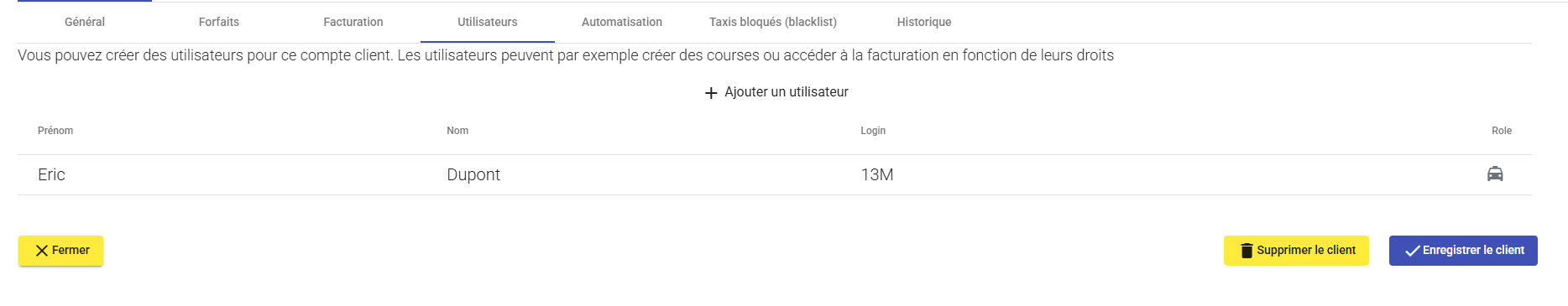
Task: Click the 13M login cell
Action: [877, 174]
